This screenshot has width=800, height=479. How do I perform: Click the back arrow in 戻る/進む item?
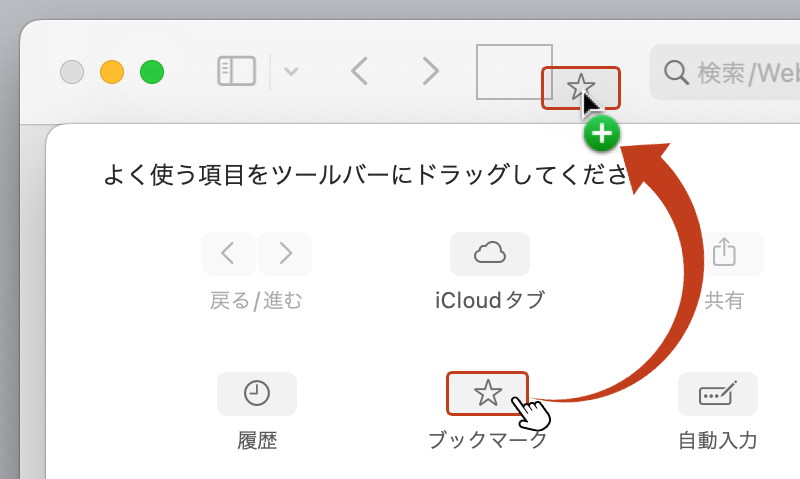point(229,254)
